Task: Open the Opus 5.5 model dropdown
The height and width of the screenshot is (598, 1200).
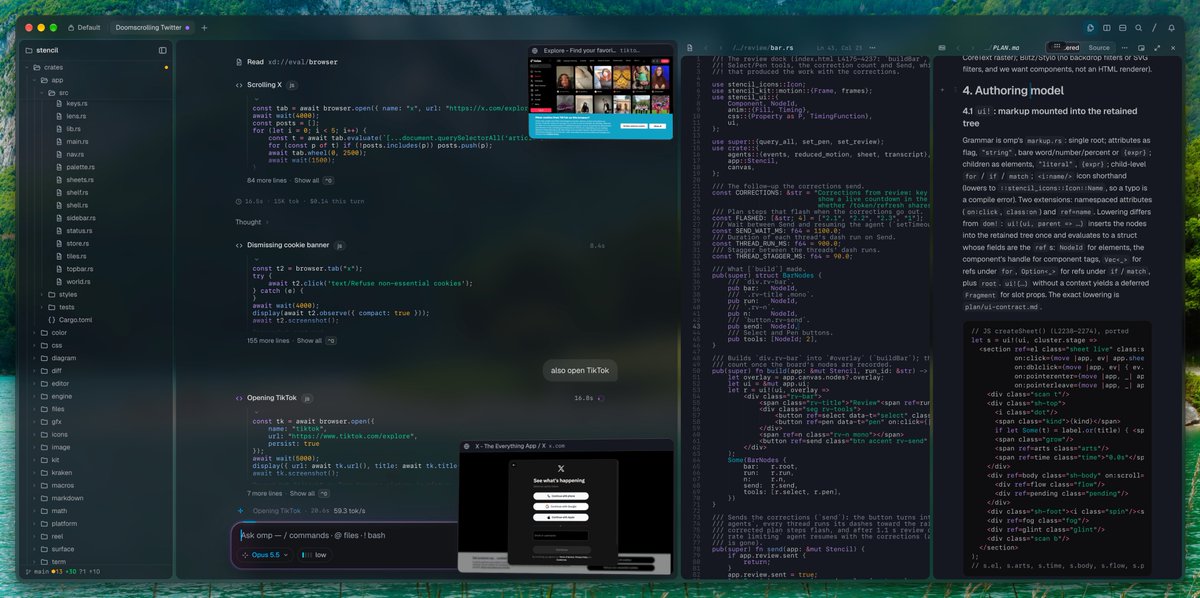Action: click(266, 554)
